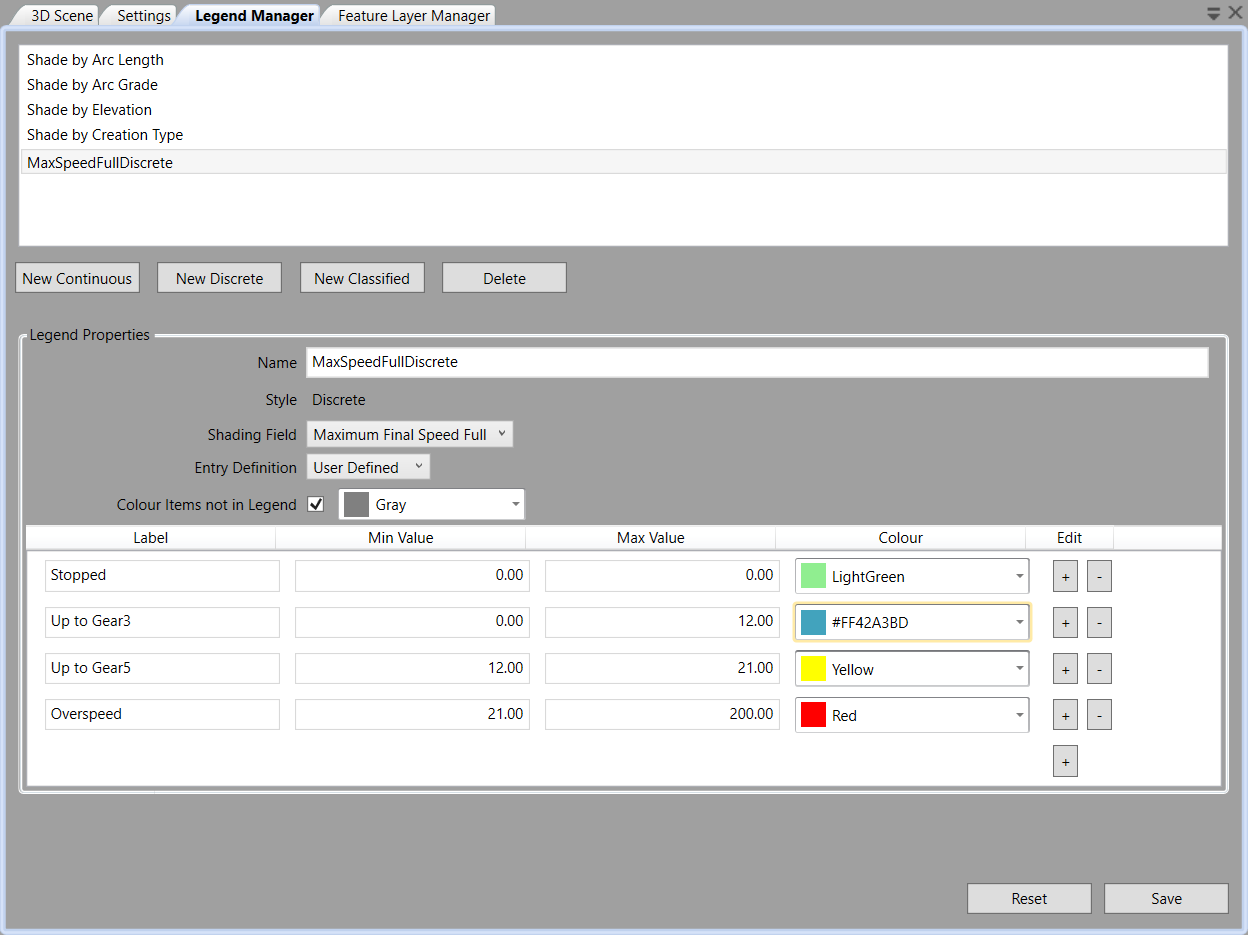1248x935 pixels.
Task: Click plus button on Up to Gear3 row
Action: tap(1065, 623)
